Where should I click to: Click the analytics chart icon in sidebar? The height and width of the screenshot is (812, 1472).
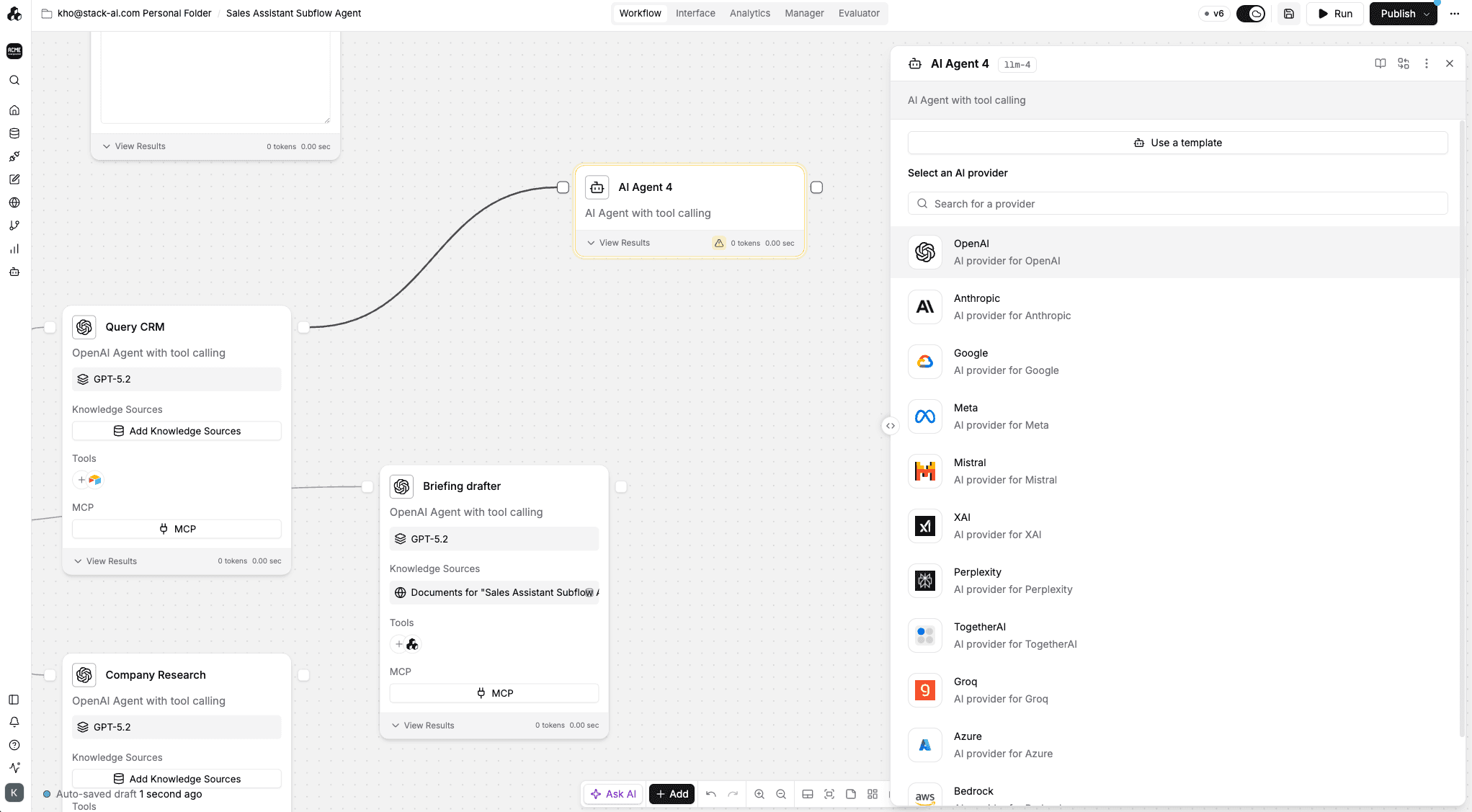pos(14,249)
